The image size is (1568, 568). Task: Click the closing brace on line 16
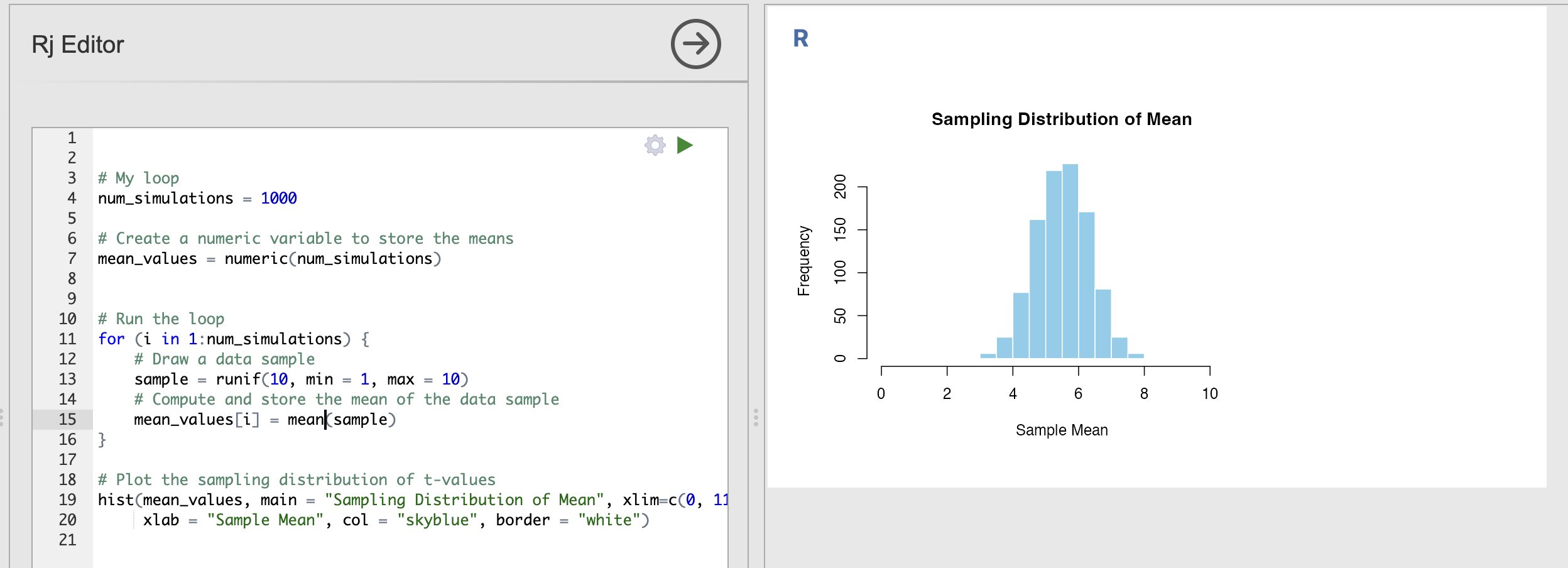point(102,439)
